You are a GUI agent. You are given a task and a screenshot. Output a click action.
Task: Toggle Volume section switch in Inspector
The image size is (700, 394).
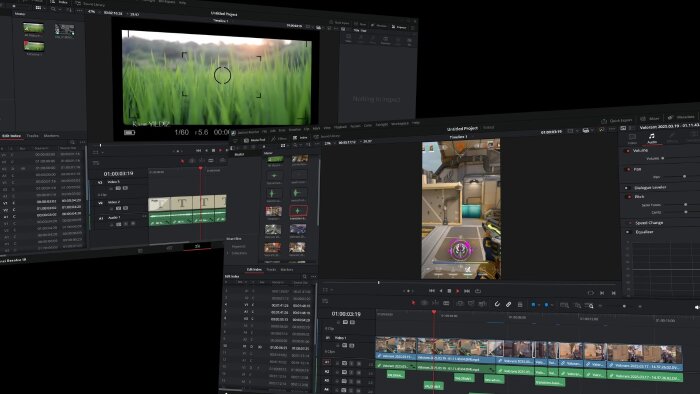pyautogui.click(x=628, y=151)
